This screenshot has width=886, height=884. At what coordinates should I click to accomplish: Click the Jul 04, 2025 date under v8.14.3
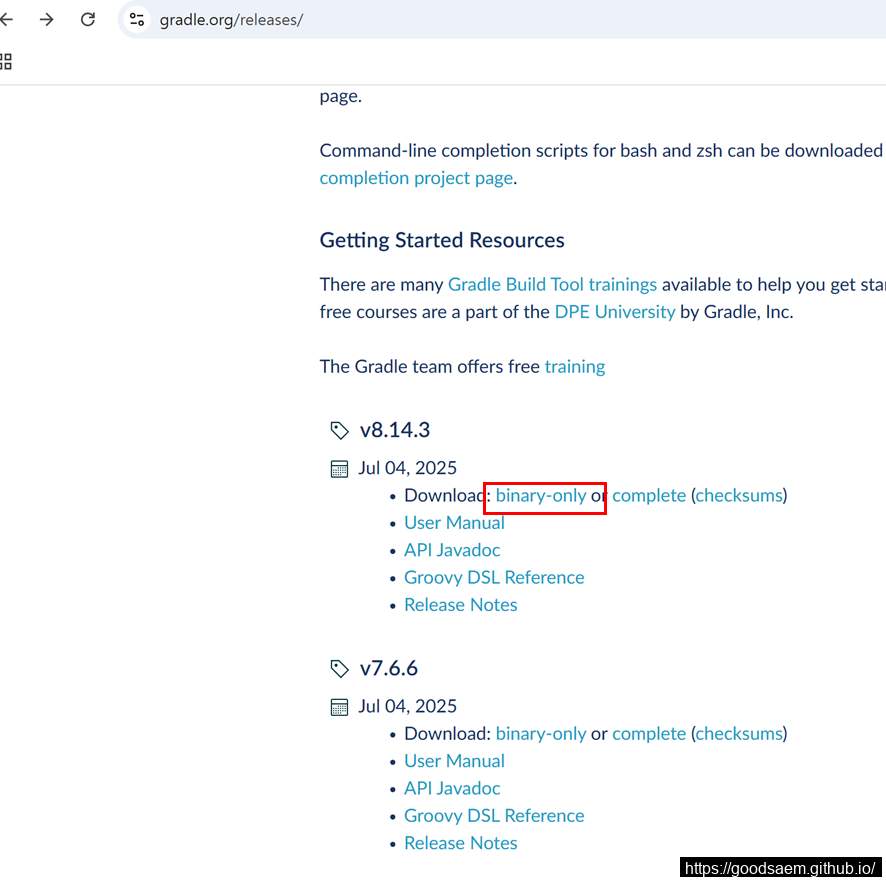[x=407, y=469]
